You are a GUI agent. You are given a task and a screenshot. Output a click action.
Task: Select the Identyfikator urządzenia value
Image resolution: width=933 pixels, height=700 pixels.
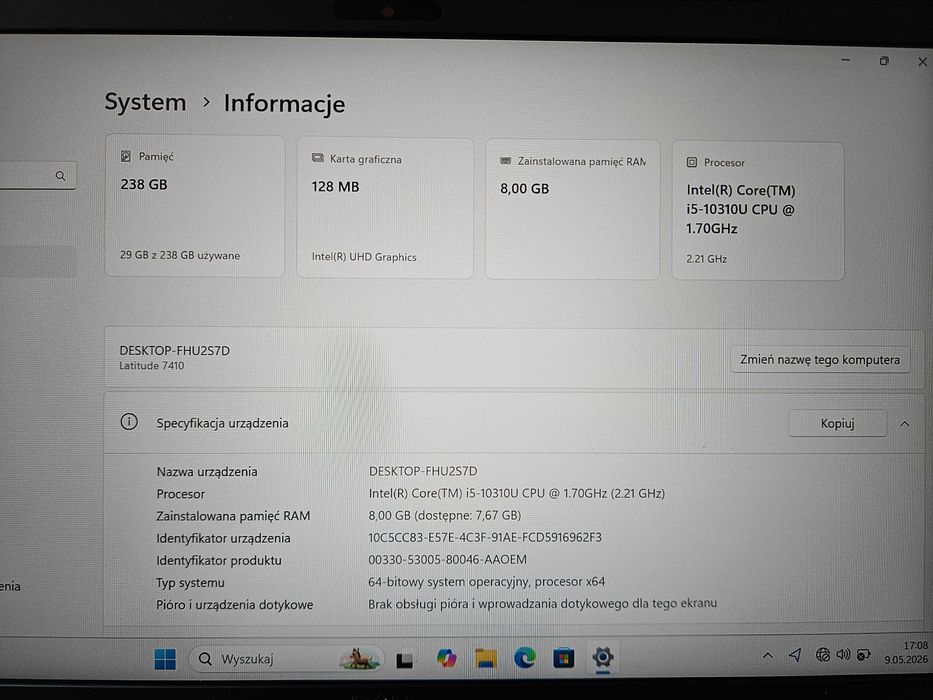[x=485, y=537]
